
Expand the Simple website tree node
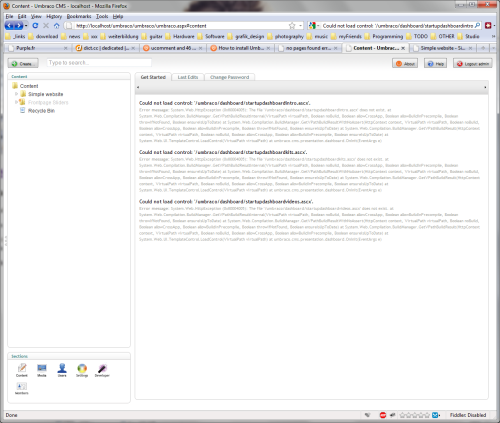(x=16, y=94)
